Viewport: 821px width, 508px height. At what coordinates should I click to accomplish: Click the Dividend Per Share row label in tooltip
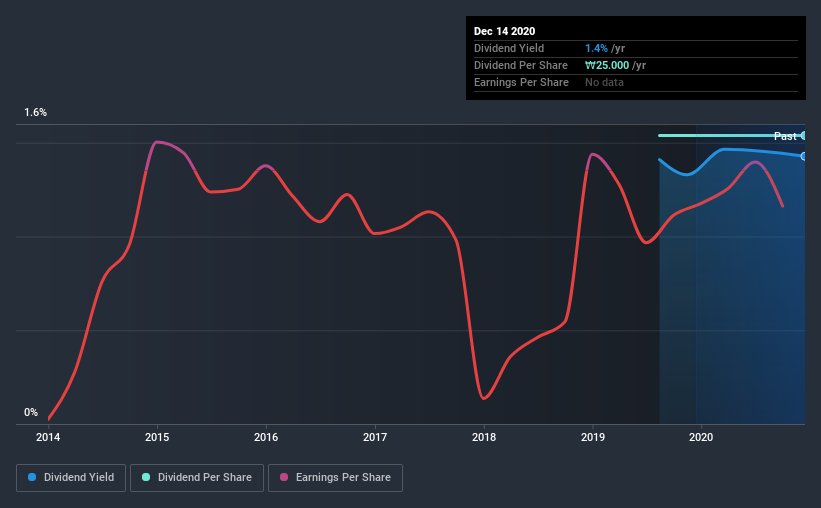(x=520, y=65)
